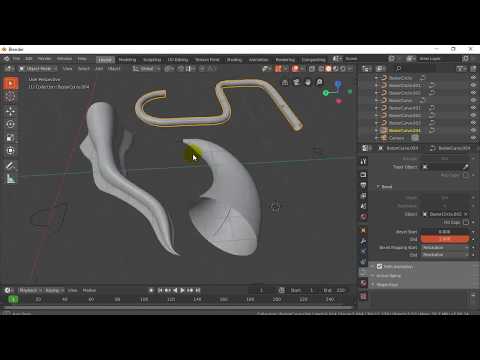Select the Move tool in left toolbar
Screen dimensions: 480x360
[10, 111]
